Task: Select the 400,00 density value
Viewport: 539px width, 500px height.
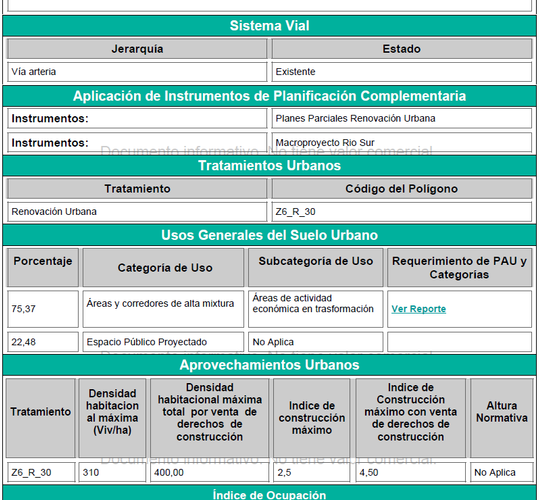Action: click(x=210, y=473)
